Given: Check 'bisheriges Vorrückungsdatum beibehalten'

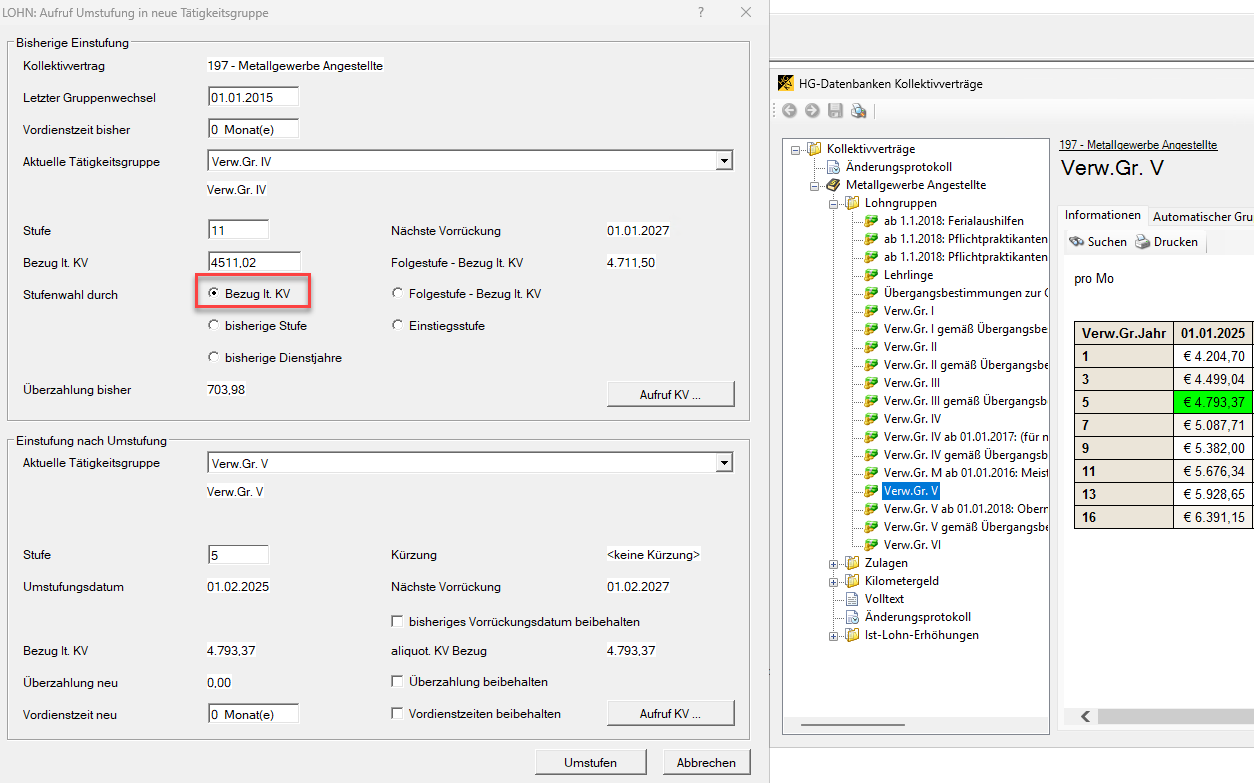Looking at the screenshot, I should tap(398, 622).
